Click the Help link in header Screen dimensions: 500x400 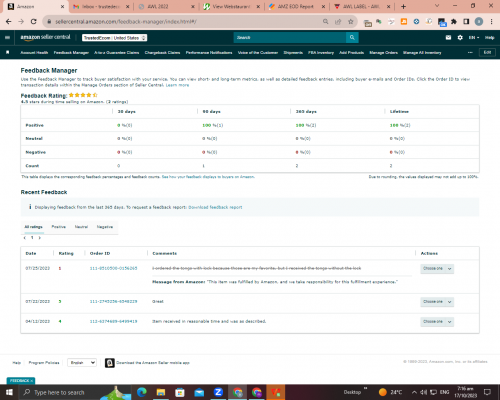click(x=489, y=38)
